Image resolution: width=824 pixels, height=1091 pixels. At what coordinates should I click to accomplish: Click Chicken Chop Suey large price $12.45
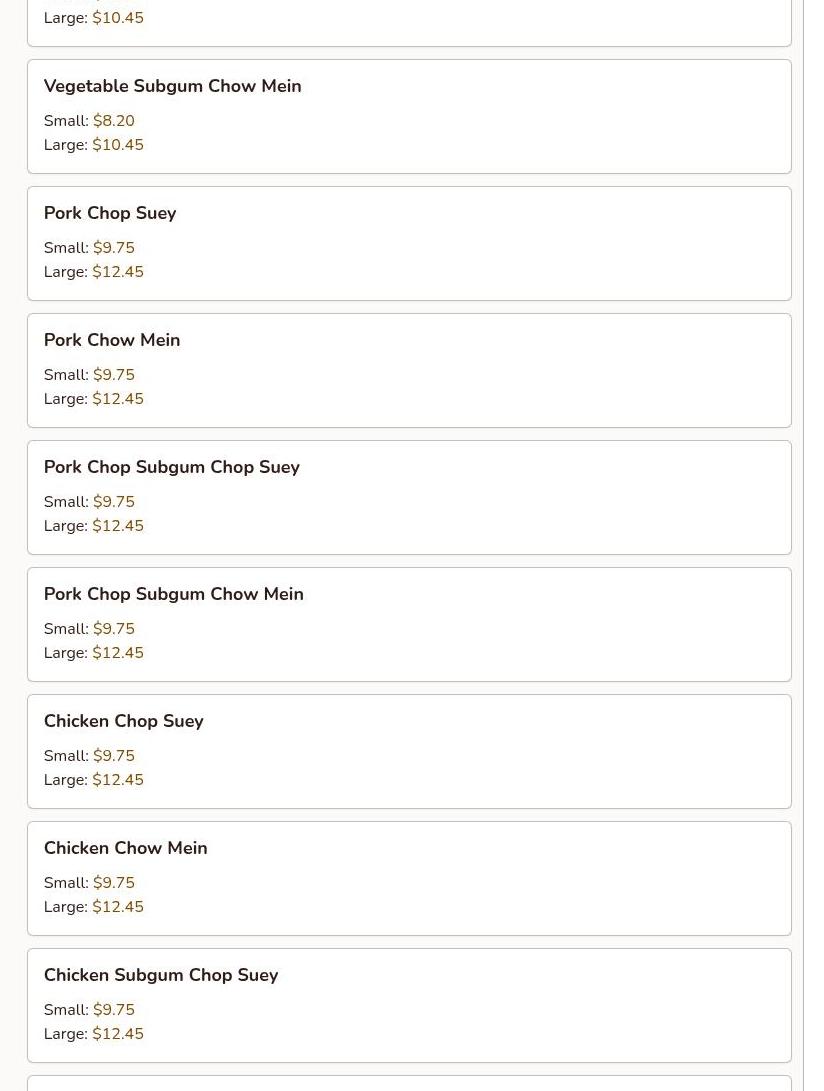(118, 780)
